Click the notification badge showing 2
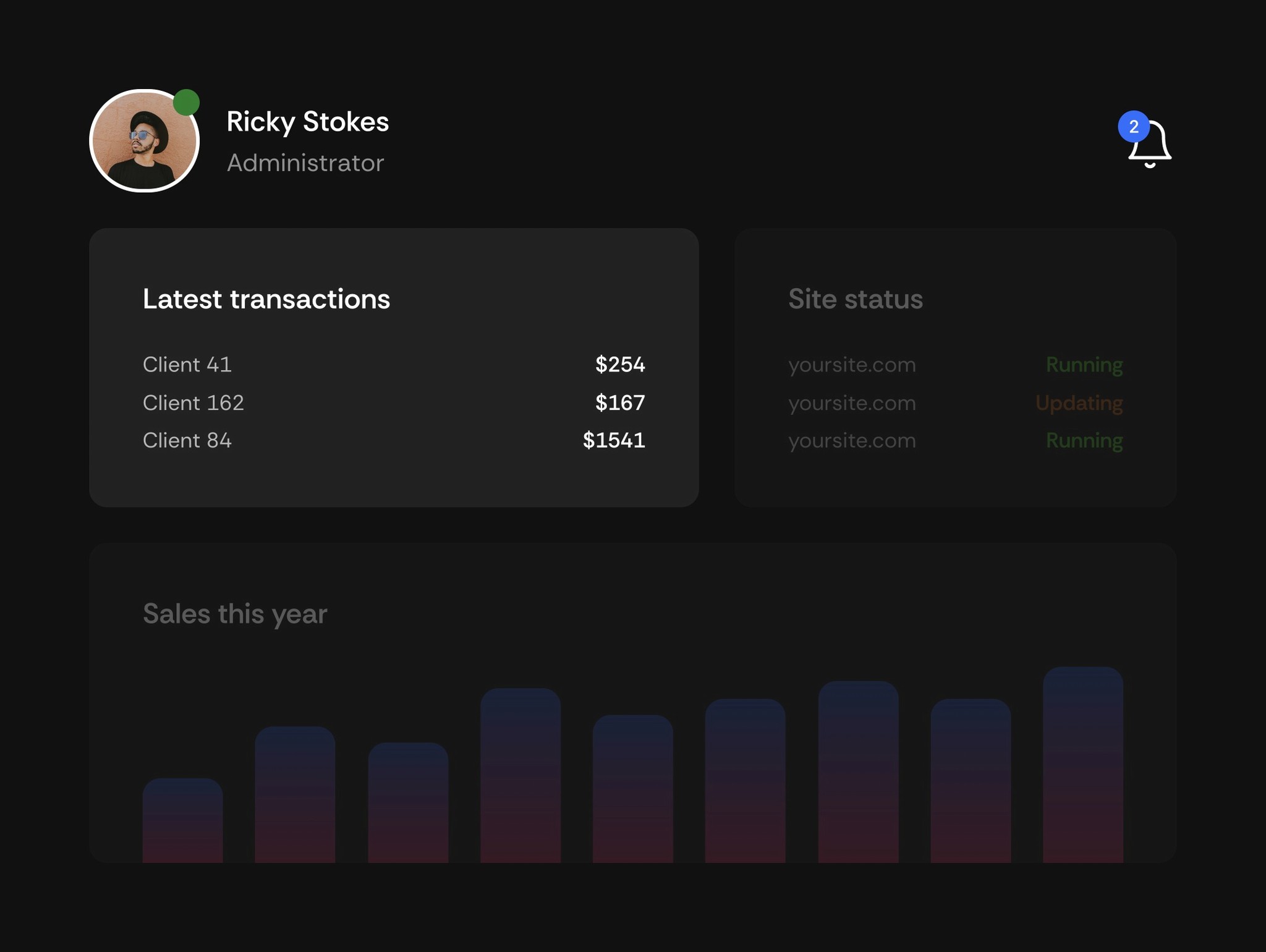Image resolution: width=1266 pixels, height=952 pixels. pyautogui.click(x=1134, y=126)
